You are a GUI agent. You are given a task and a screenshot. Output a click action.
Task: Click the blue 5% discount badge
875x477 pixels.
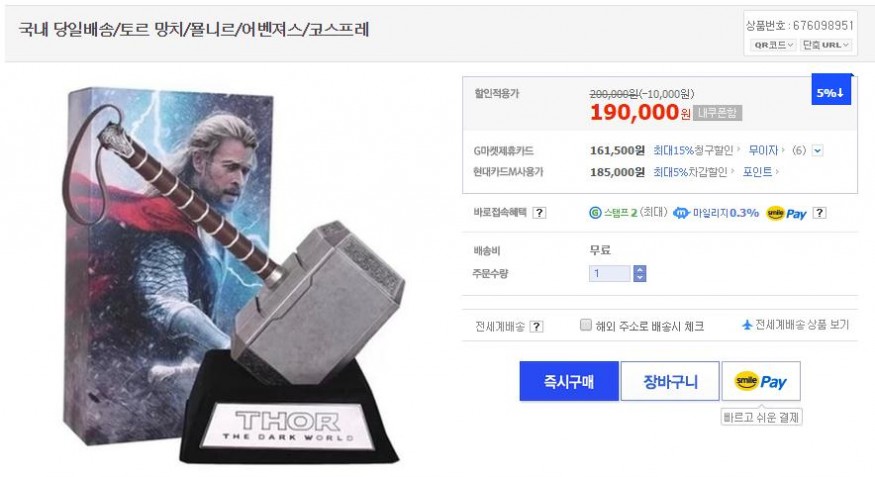click(831, 90)
